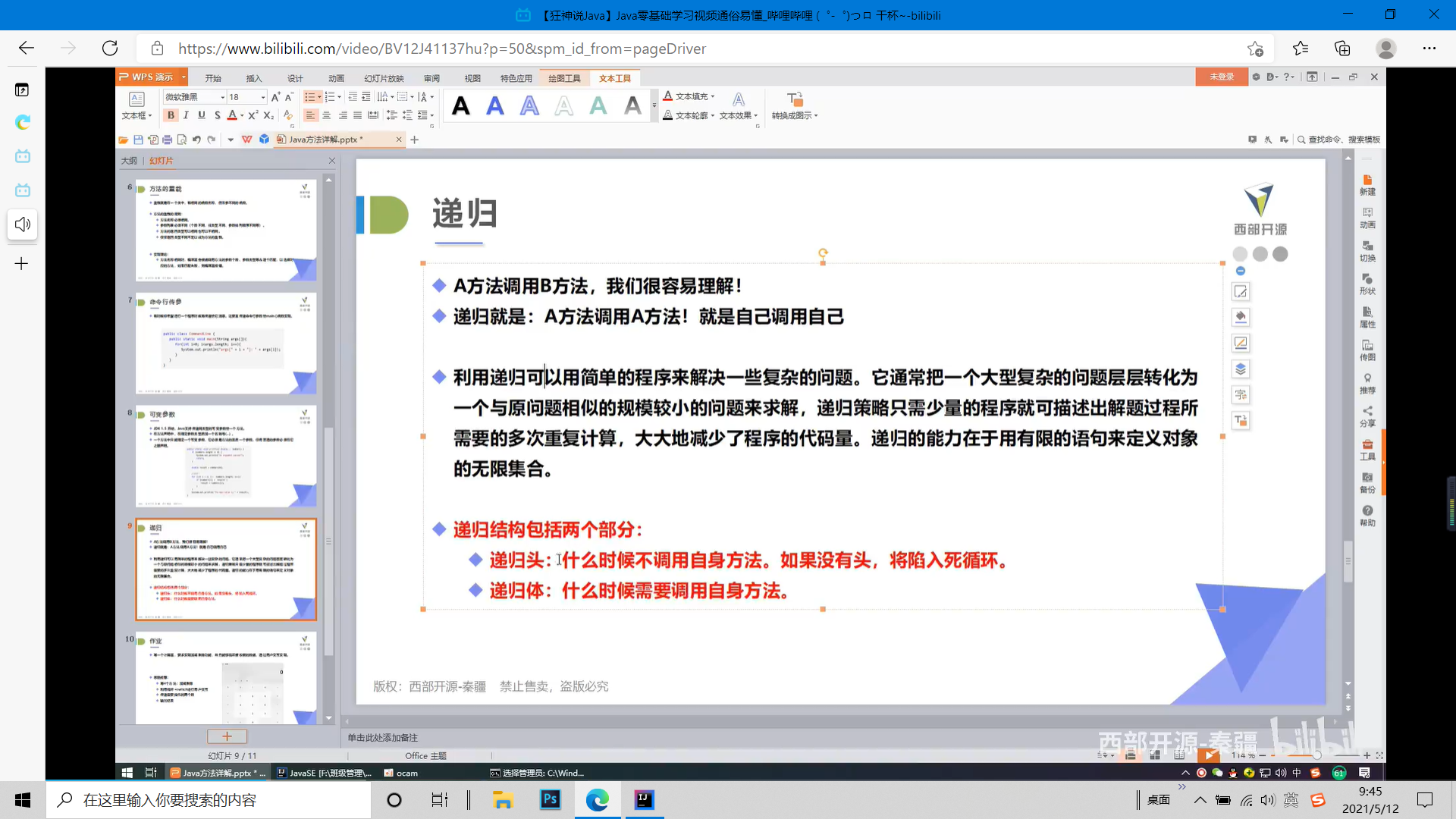
Task: Click the 未登录 login button
Action: 1221,77
